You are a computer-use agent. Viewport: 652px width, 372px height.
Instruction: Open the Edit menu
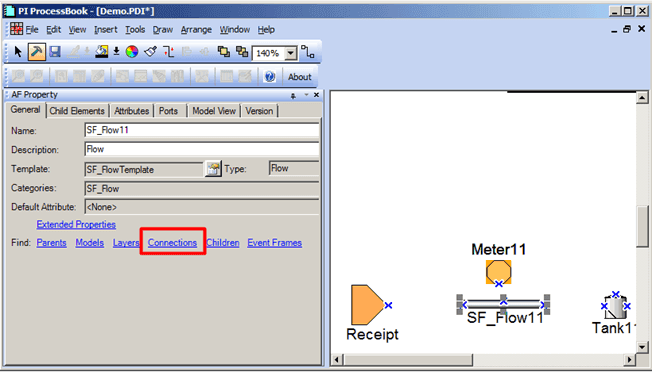click(54, 30)
